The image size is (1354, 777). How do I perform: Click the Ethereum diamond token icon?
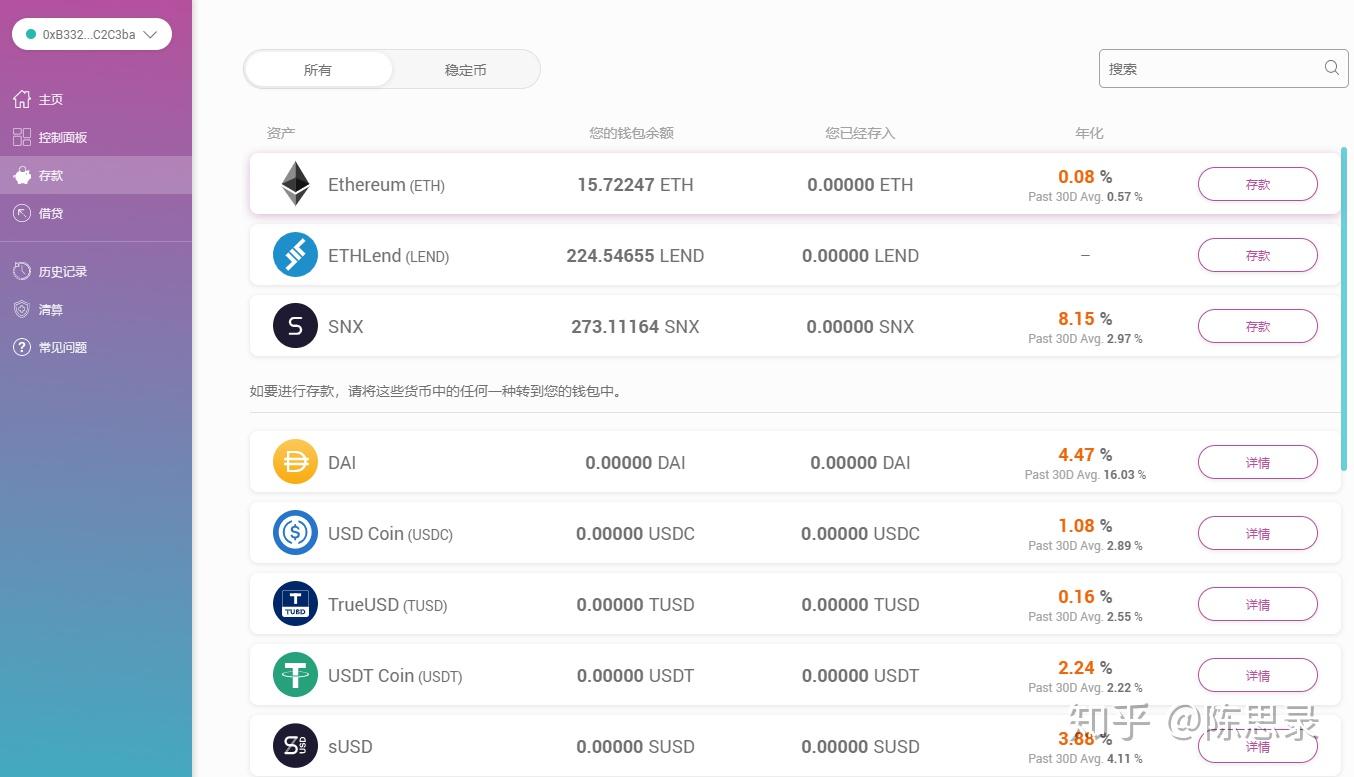pos(294,184)
